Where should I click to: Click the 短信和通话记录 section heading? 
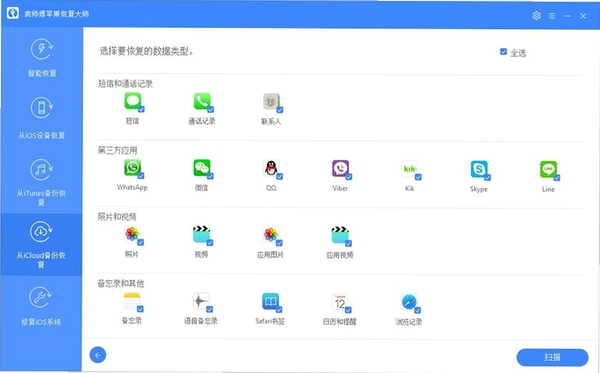point(126,84)
